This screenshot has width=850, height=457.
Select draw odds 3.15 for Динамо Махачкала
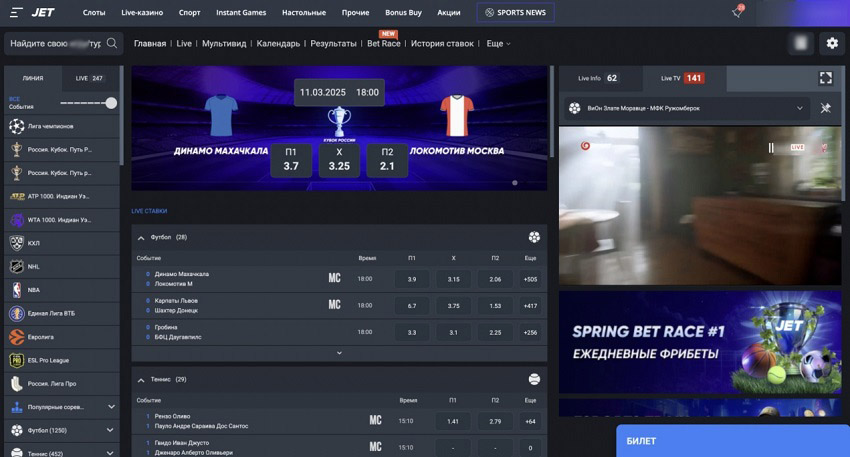(x=454, y=279)
